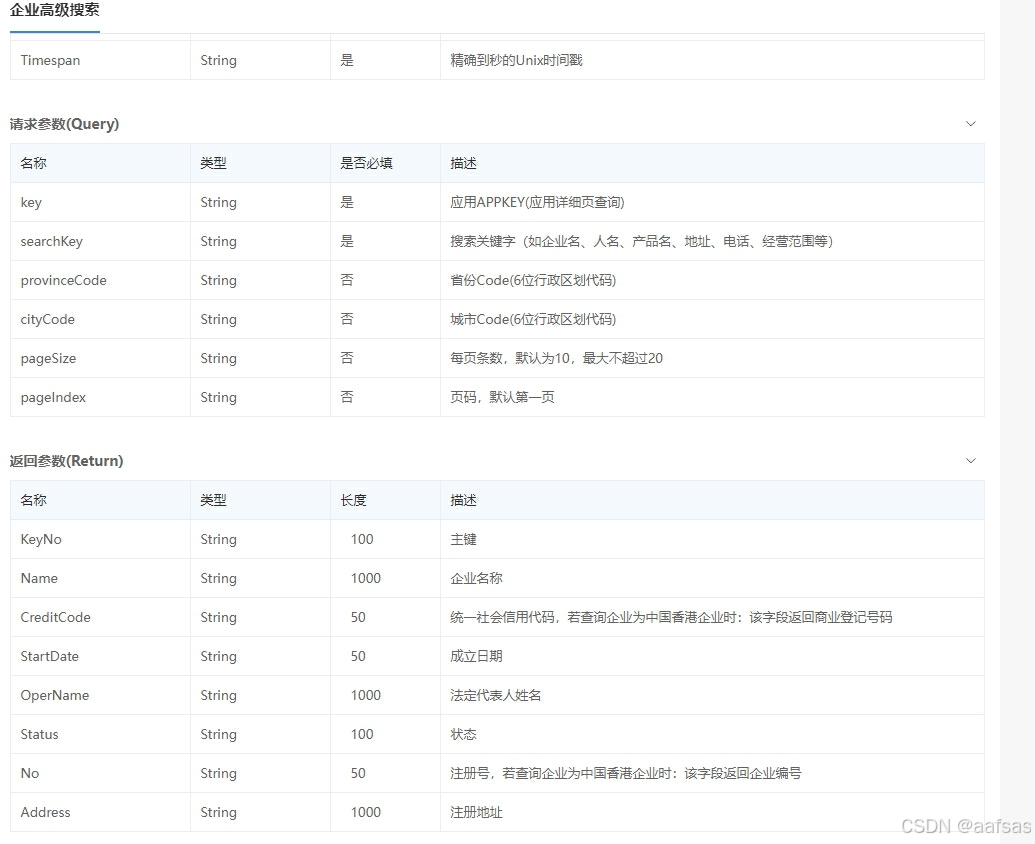Click the 请求参数(Query) heading
This screenshot has height=844, width=1035.
(64, 124)
